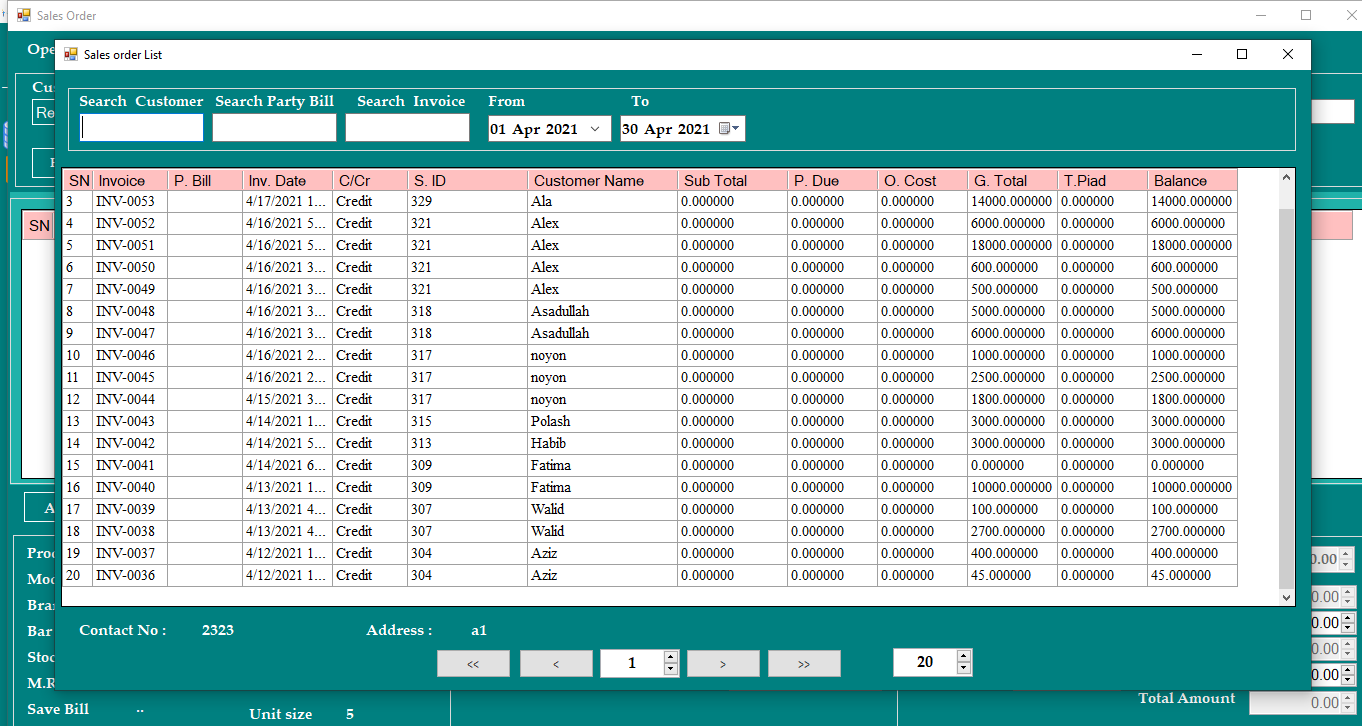Go to the previous page button
Screen dimensions: 1362x726
click(556, 663)
